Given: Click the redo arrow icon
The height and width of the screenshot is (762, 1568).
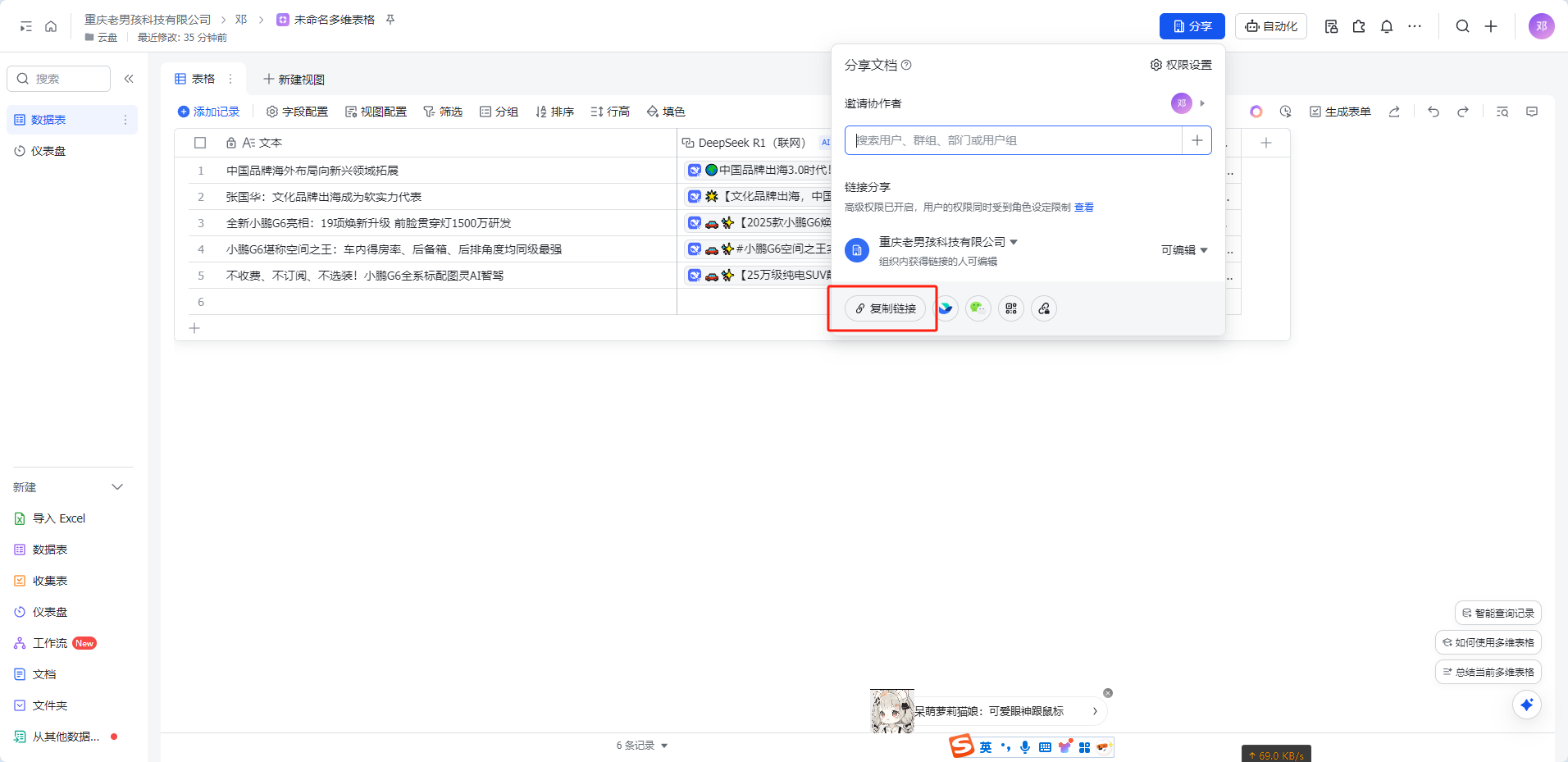Looking at the screenshot, I should tap(1462, 112).
